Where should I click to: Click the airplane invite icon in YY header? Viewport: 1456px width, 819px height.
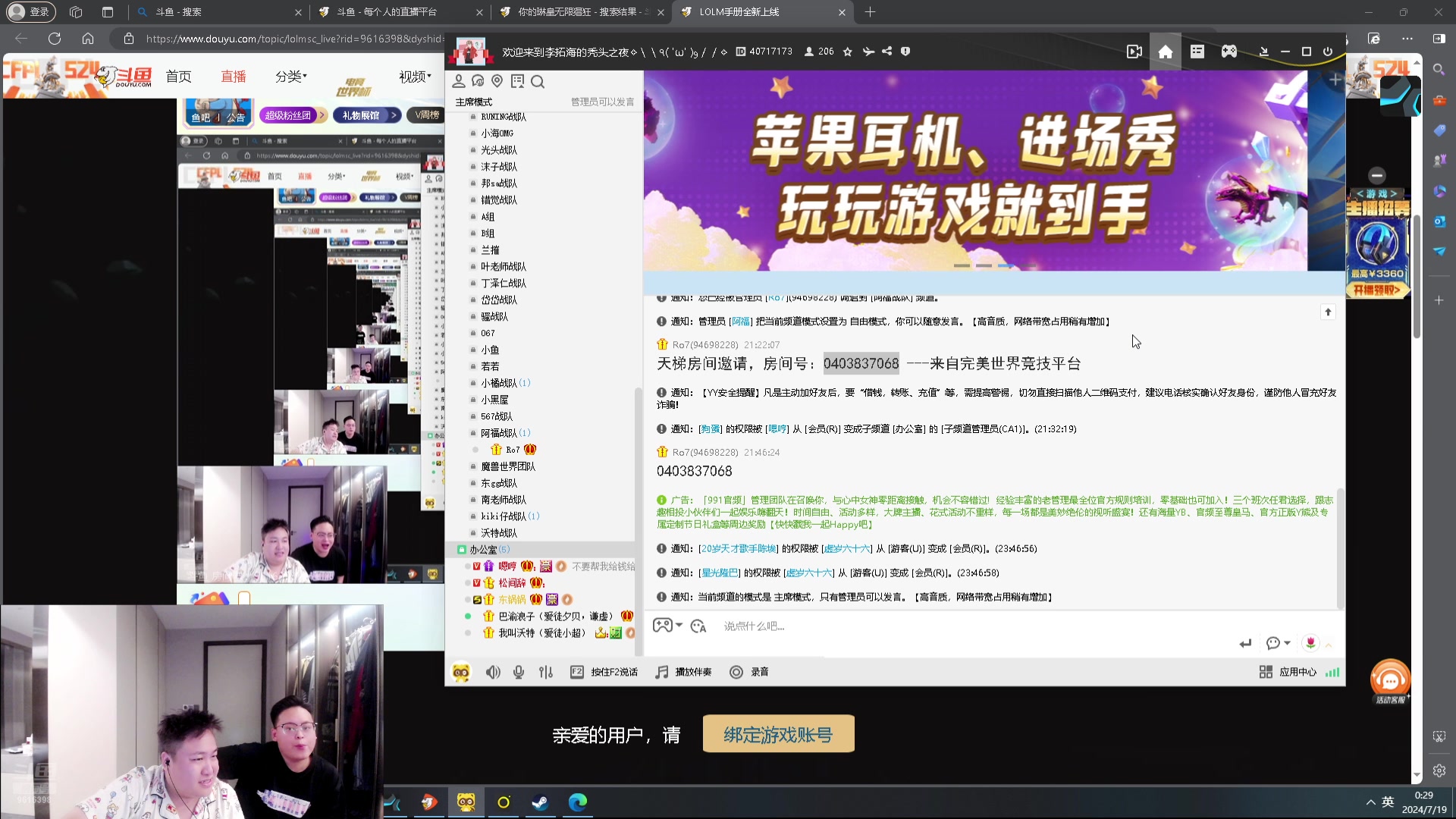(868, 52)
